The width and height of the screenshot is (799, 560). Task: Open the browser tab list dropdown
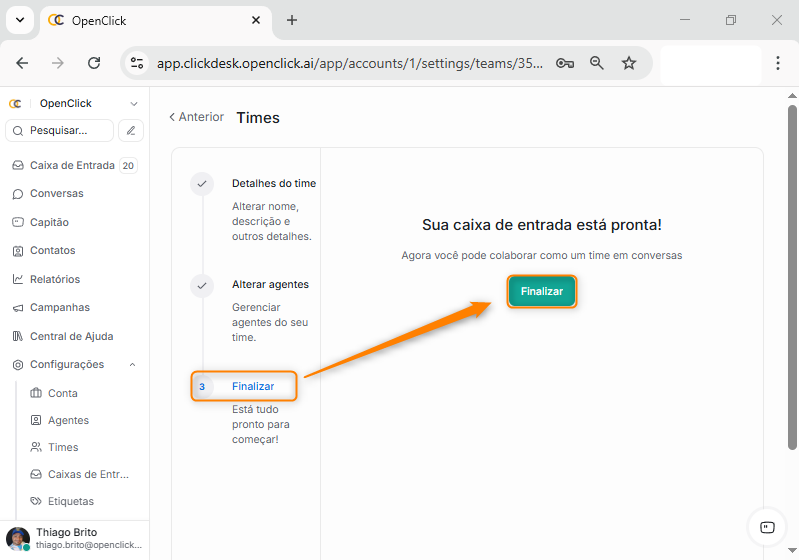[x=19, y=20]
